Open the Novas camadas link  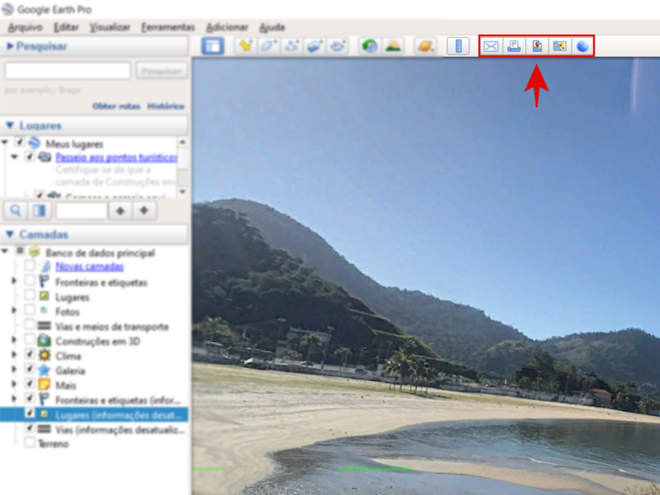pyautogui.click(x=89, y=266)
